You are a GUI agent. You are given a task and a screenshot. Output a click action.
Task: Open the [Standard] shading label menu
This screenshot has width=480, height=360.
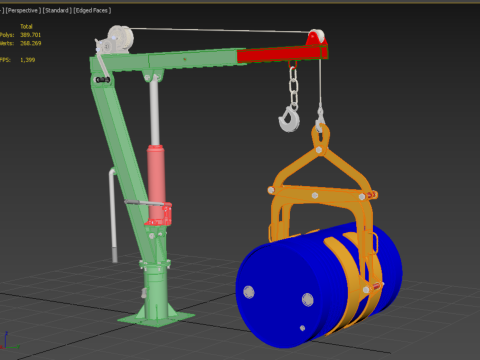tap(57, 10)
